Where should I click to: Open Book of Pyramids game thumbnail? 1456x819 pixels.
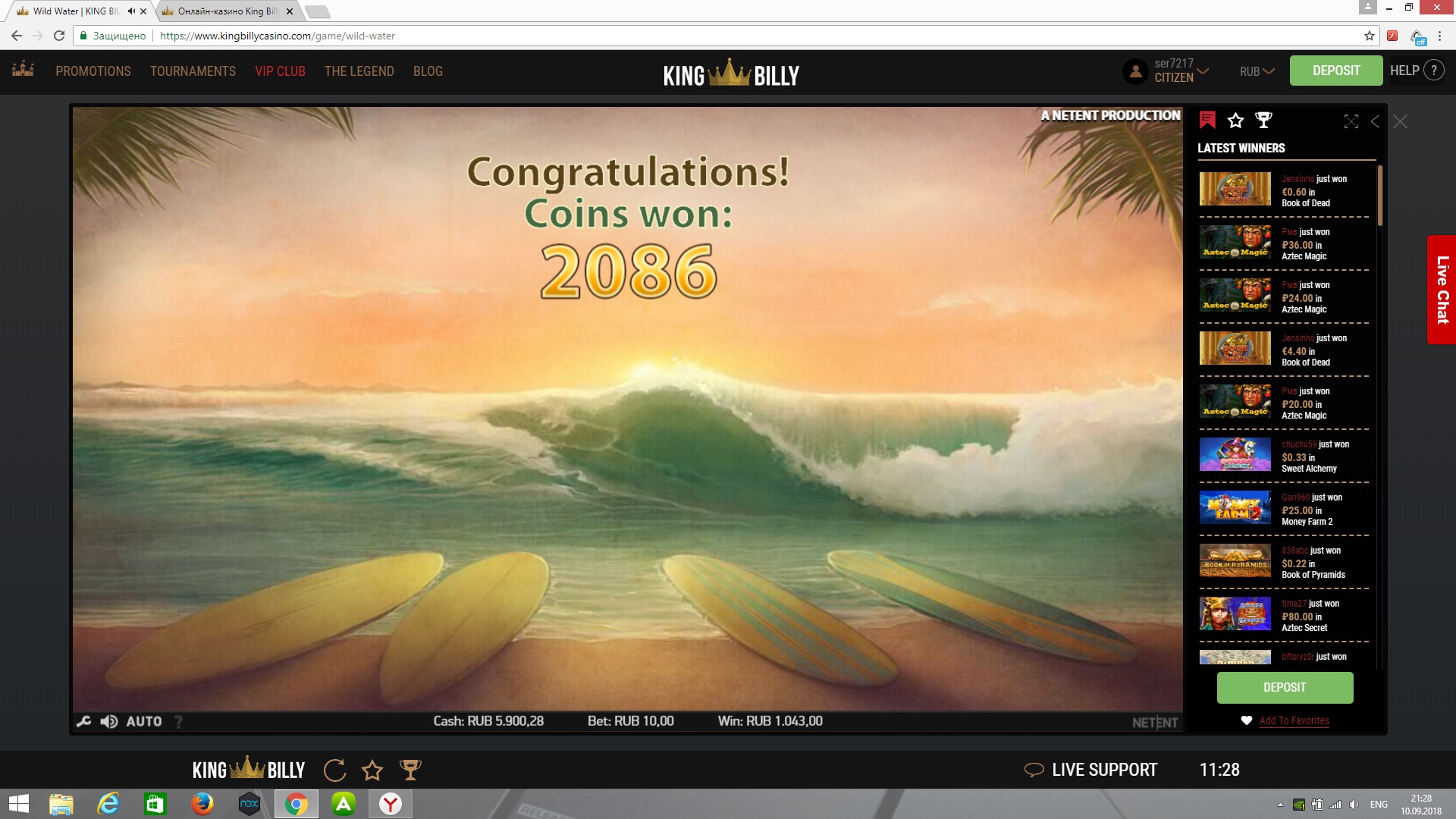[1235, 560]
